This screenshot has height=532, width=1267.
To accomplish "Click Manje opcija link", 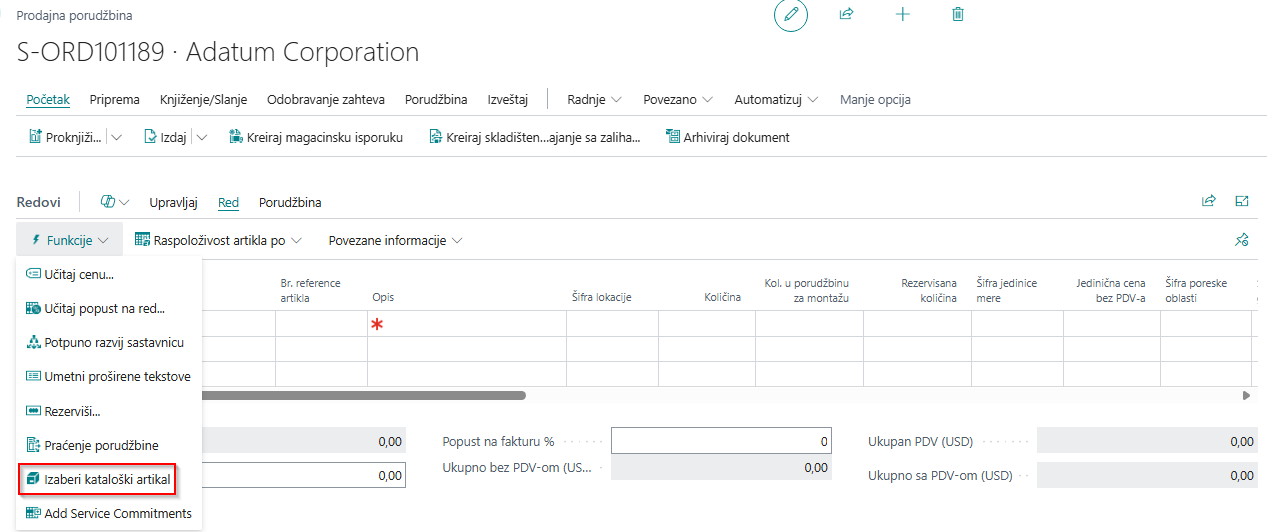I will point(874,99).
